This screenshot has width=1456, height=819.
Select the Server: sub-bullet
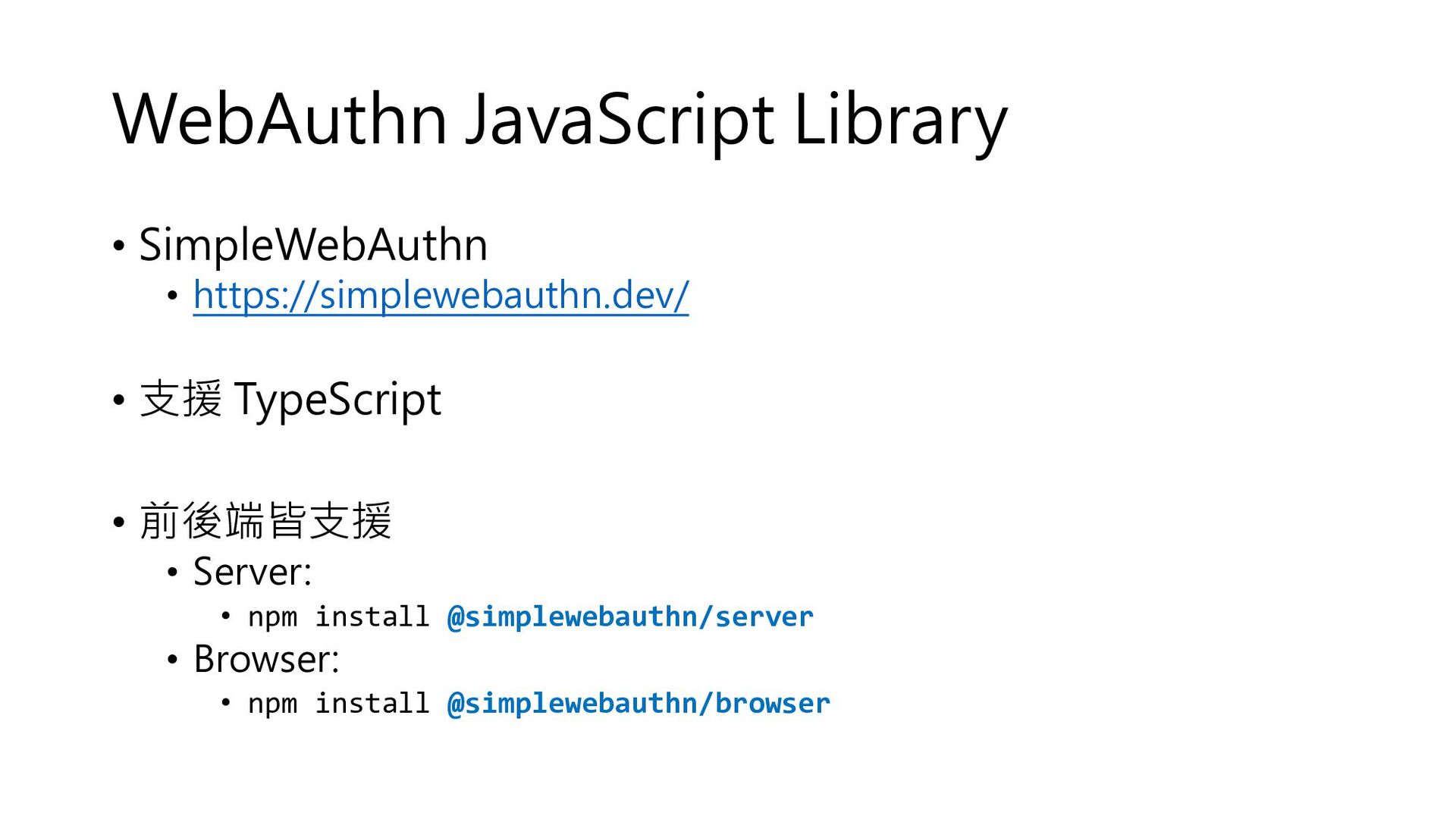253,571
